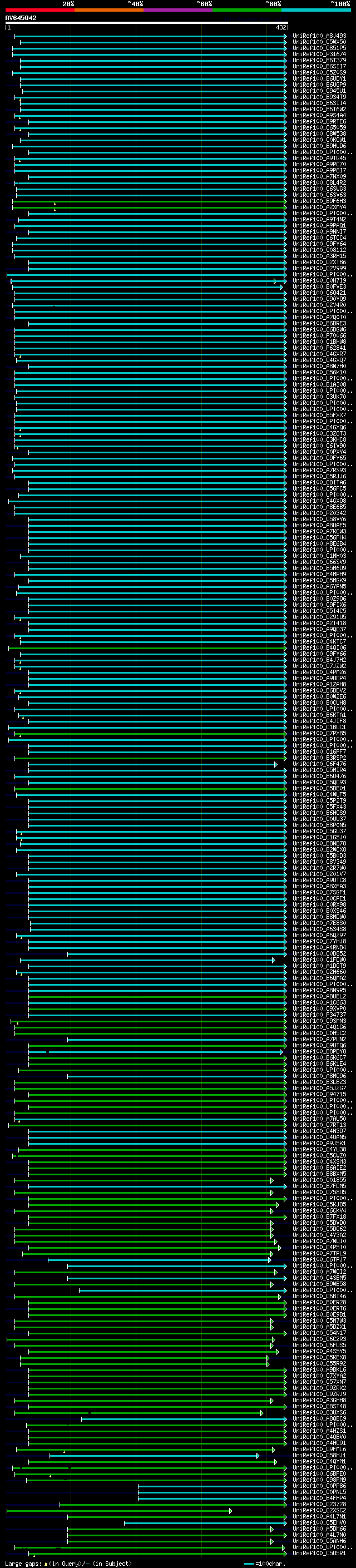Select the UniRef100_Q16PF7 label
The height and width of the screenshot is (1568, 356).
pyautogui.click(x=319, y=752)
